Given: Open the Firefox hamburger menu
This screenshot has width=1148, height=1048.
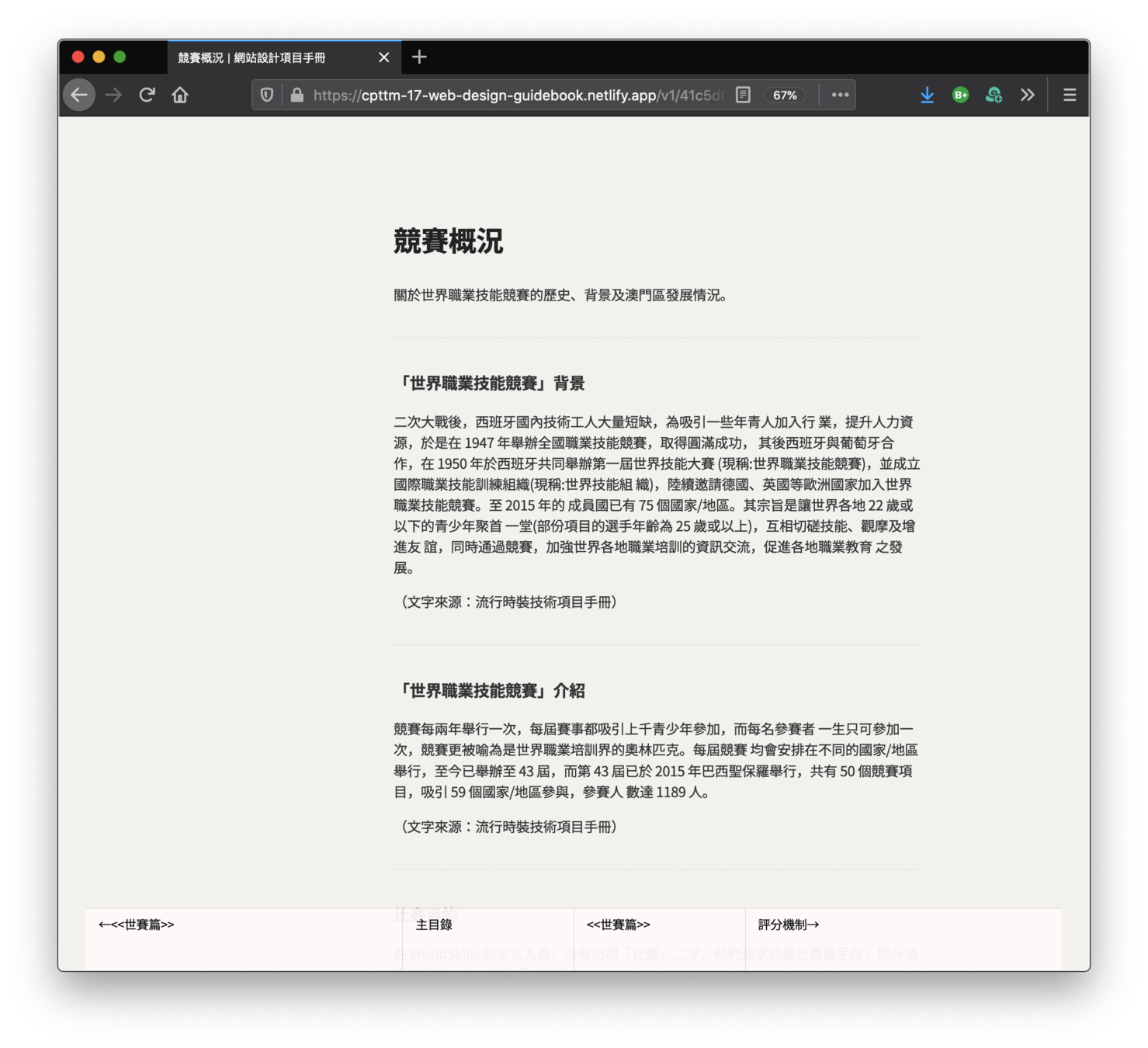Looking at the screenshot, I should pyautogui.click(x=1070, y=95).
